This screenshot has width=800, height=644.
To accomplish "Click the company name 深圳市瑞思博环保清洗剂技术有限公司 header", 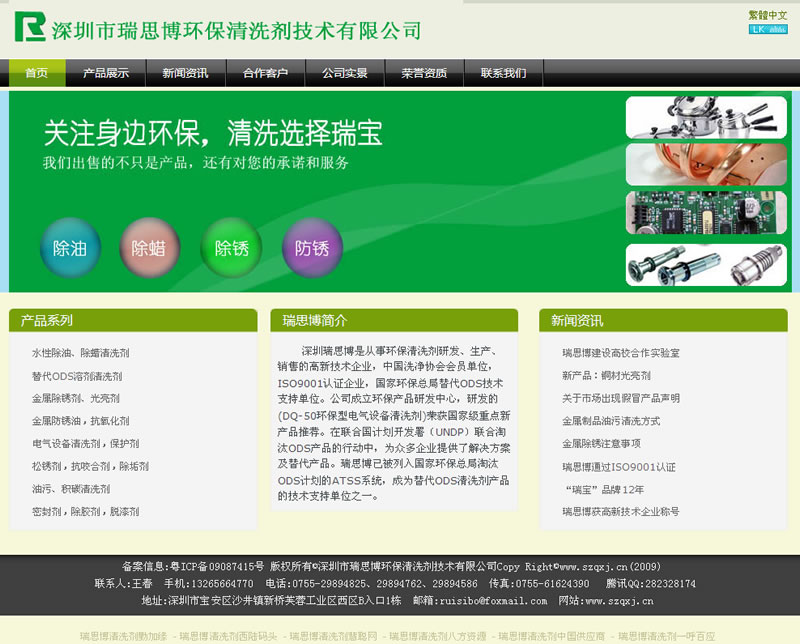I will (236, 31).
